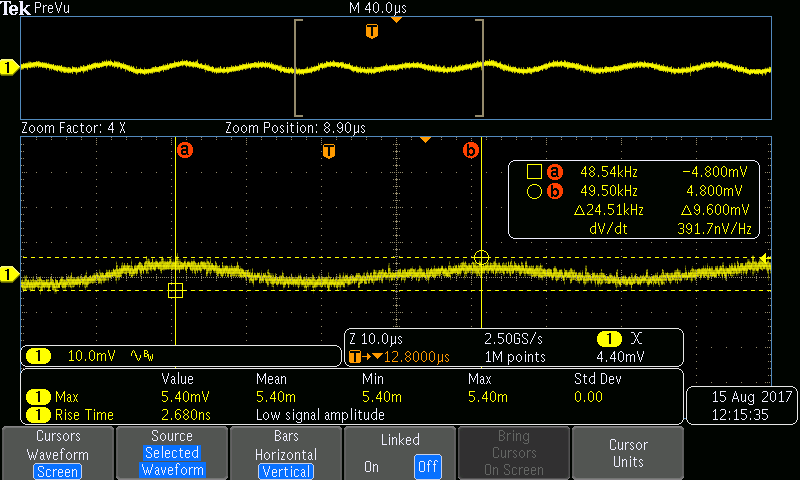Click the trigger level arrow at right edge

(765, 258)
